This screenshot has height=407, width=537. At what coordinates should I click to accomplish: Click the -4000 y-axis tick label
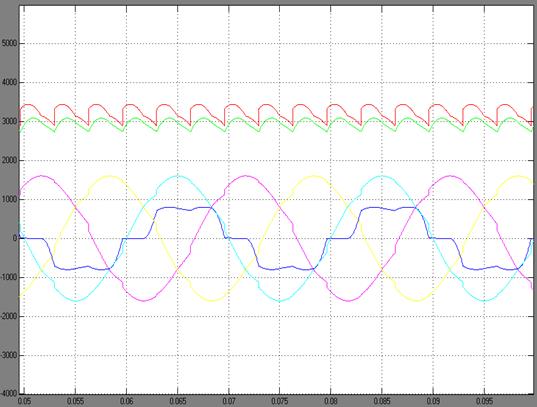pos(9,393)
